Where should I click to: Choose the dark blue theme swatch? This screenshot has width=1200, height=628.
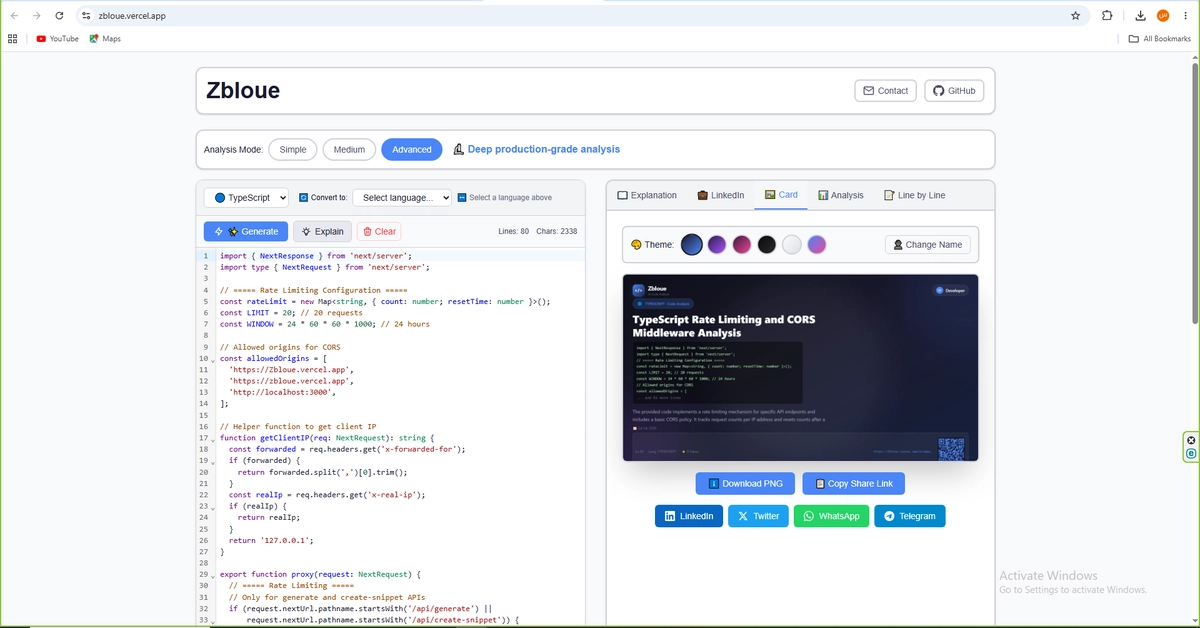(x=691, y=244)
